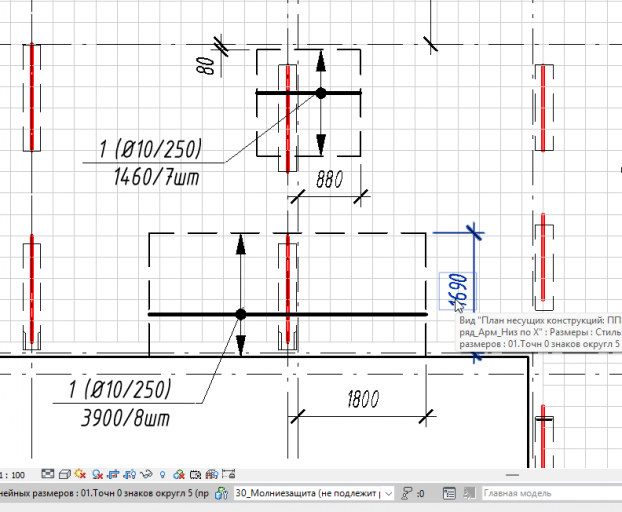Toggle Reveal Hidden Elements lightbulb
This screenshot has width=622, height=512.
(x=162, y=474)
